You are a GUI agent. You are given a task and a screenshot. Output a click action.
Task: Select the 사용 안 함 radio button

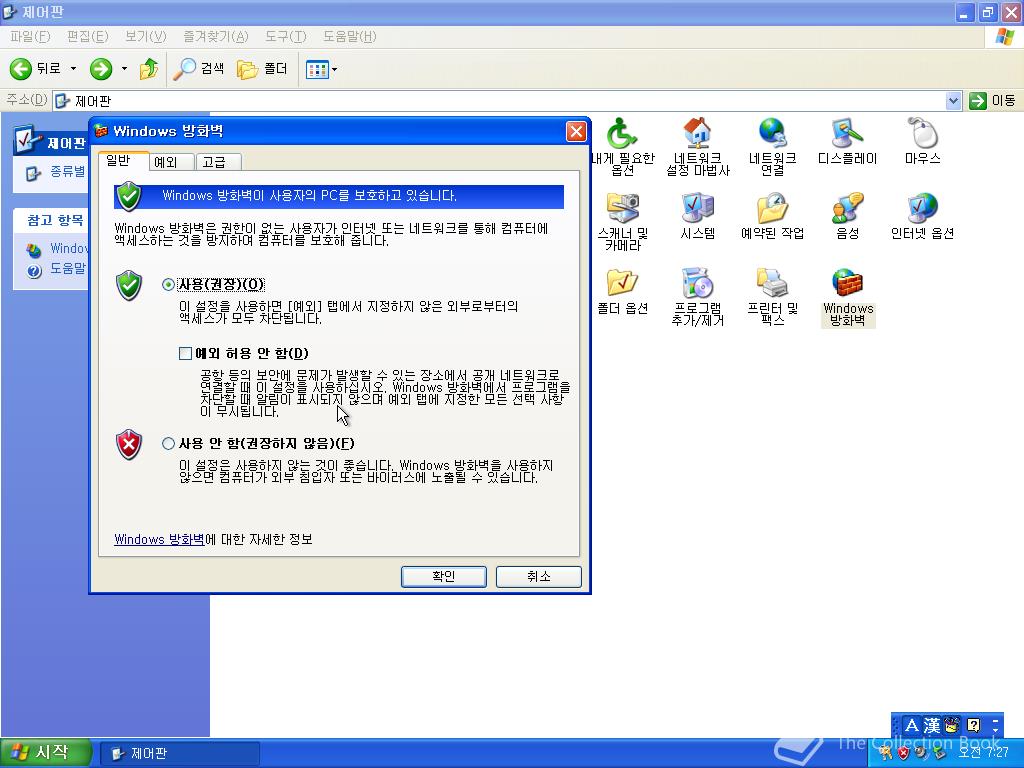point(168,443)
